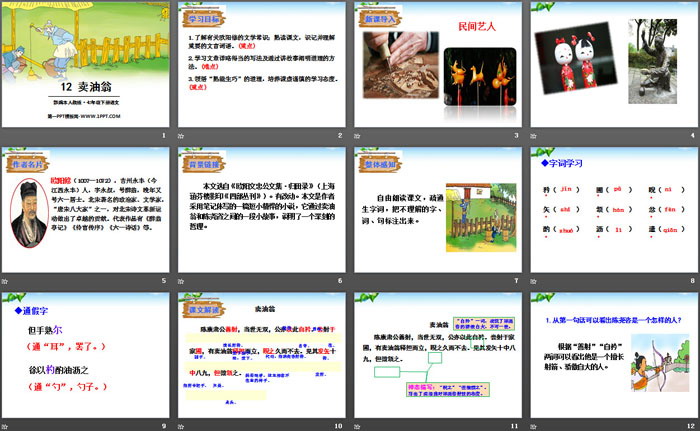Viewport: 700px width, 431px height.
Task: Click slide number 2 label
Action: tap(340, 135)
